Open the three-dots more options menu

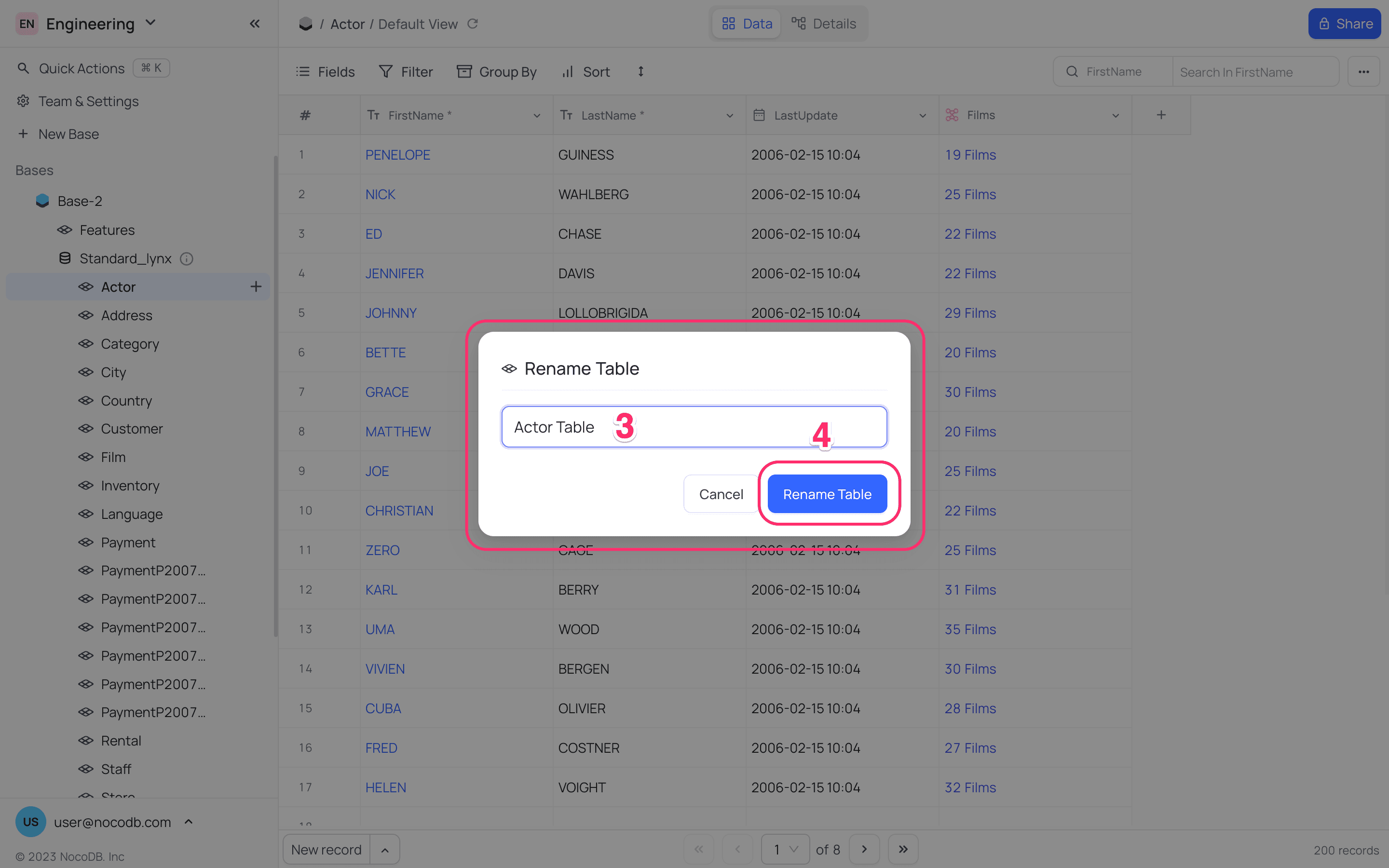tap(1364, 72)
